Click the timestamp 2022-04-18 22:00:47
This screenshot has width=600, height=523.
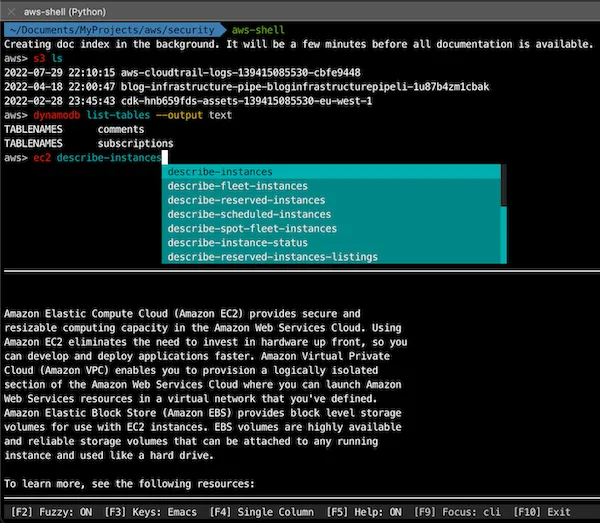pos(60,87)
